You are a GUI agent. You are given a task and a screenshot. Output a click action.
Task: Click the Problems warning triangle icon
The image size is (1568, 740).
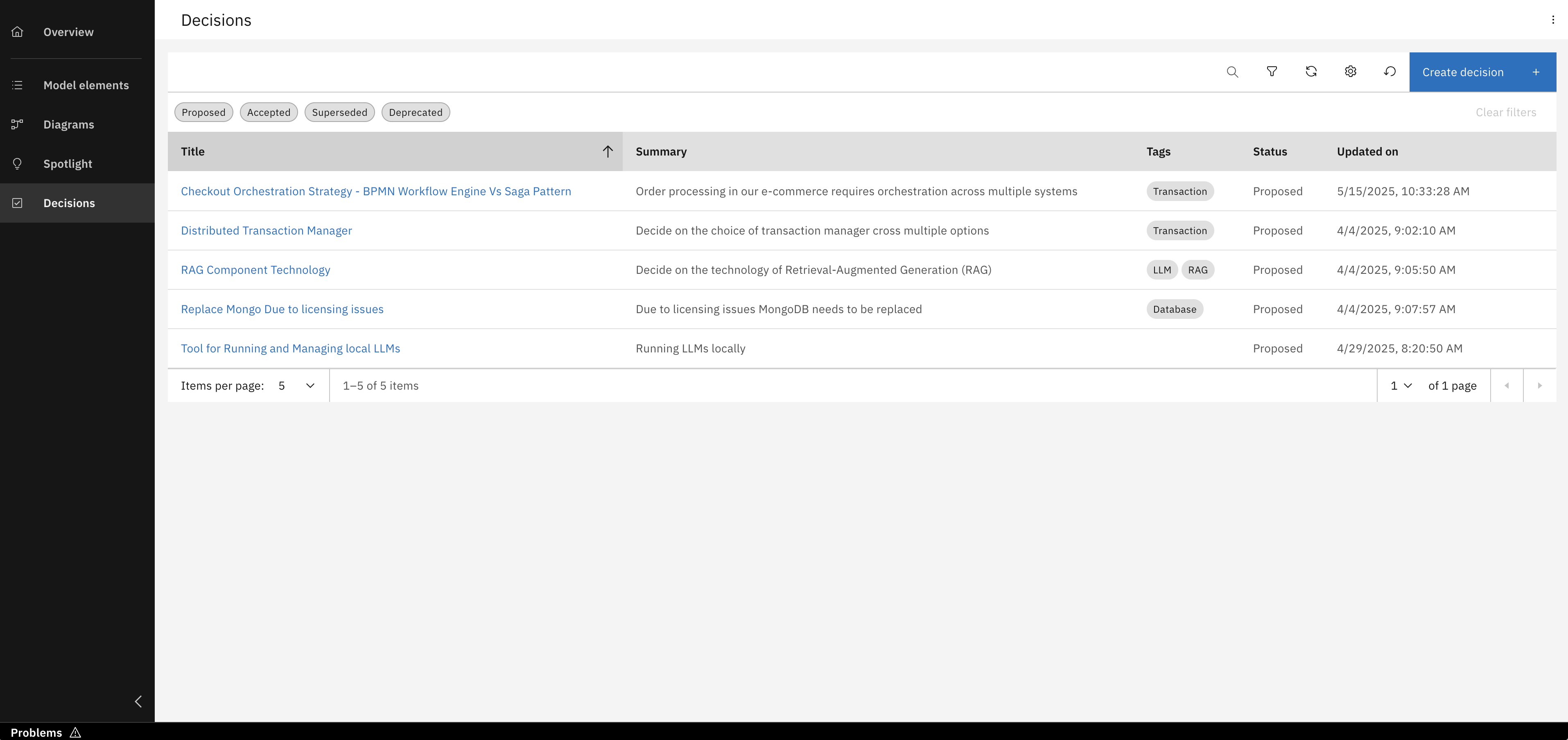pyautogui.click(x=75, y=732)
